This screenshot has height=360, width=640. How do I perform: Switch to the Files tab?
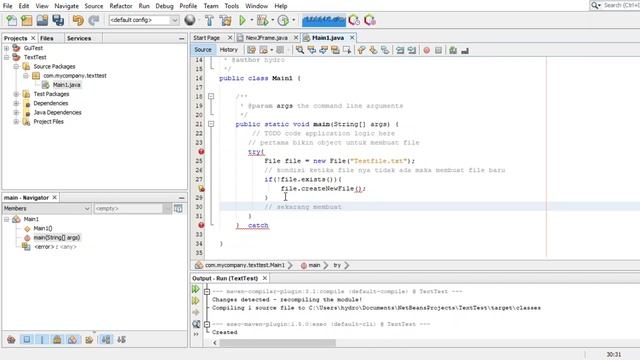click(x=47, y=38)
